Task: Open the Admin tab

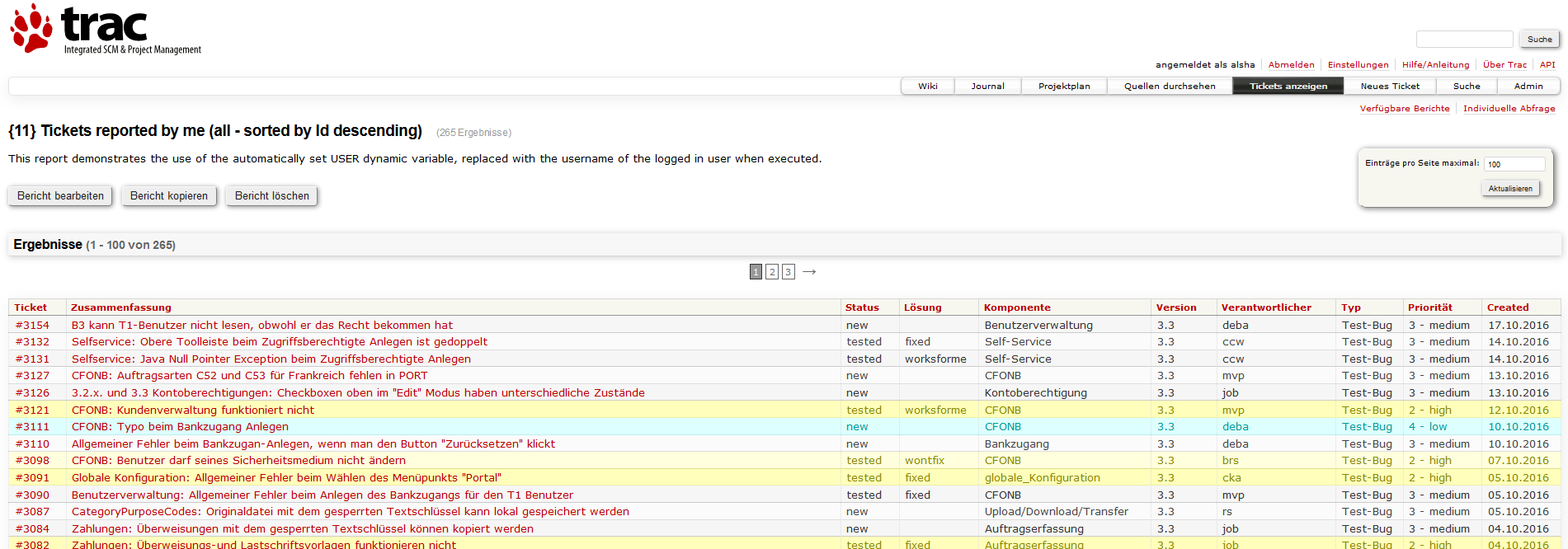Action: 1528,87
